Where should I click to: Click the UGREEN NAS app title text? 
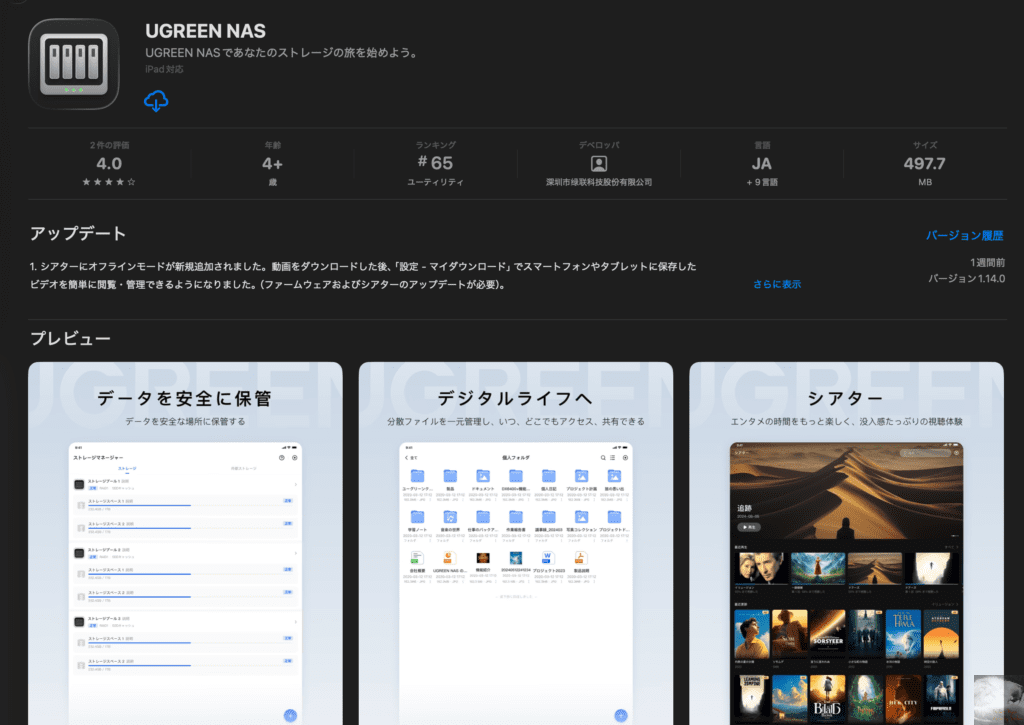tap(205, 31)
